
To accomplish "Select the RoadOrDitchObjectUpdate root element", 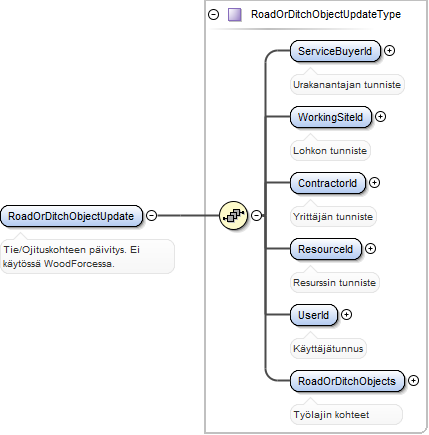I will click(71, 216).
